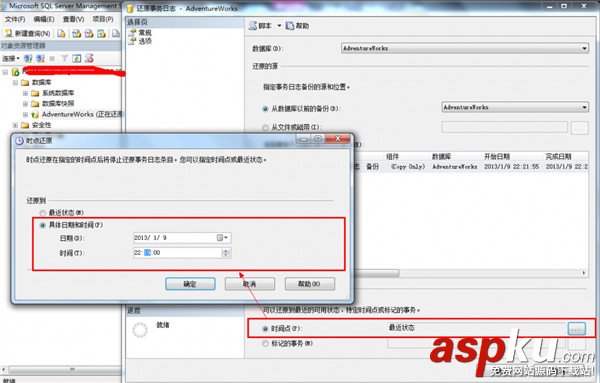Open the previous backup source AdventureWorks dropdown

tap(515, 107)
